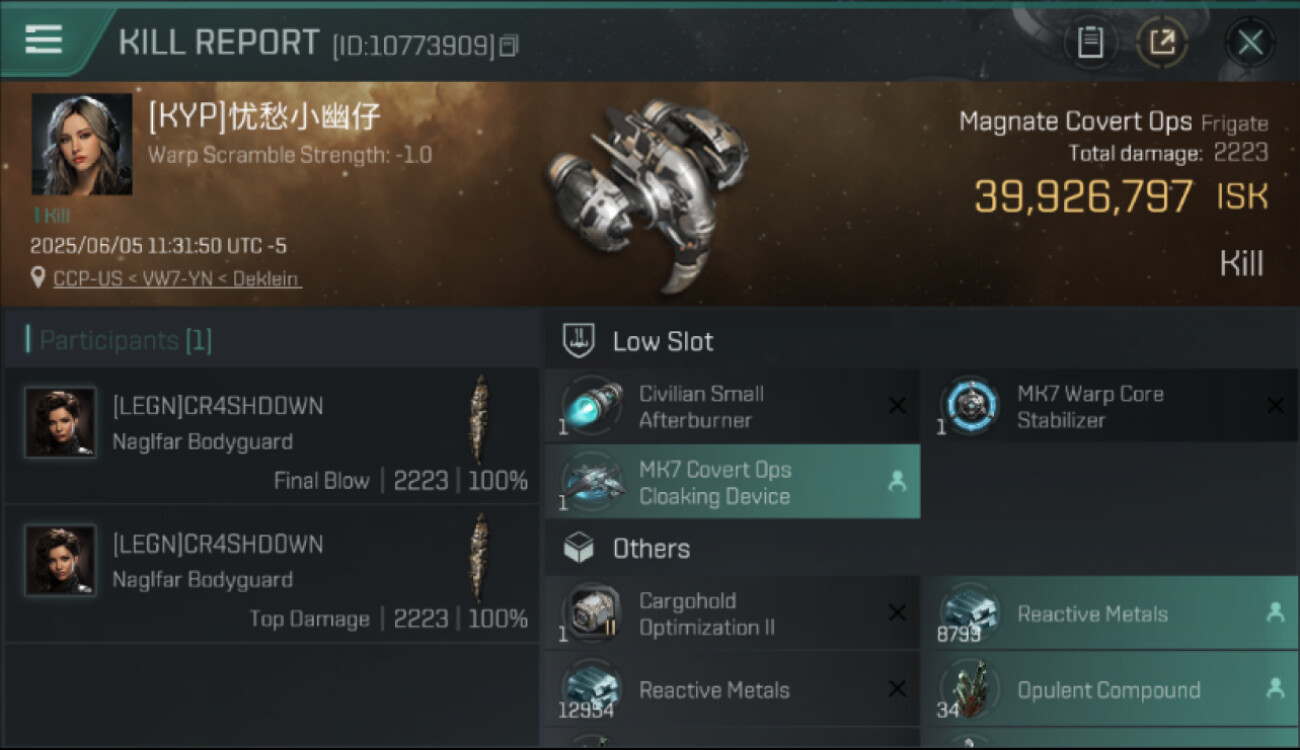Open the victim pilot portrait
Screen dimensions: 1300x750
[x=81, y=144]
